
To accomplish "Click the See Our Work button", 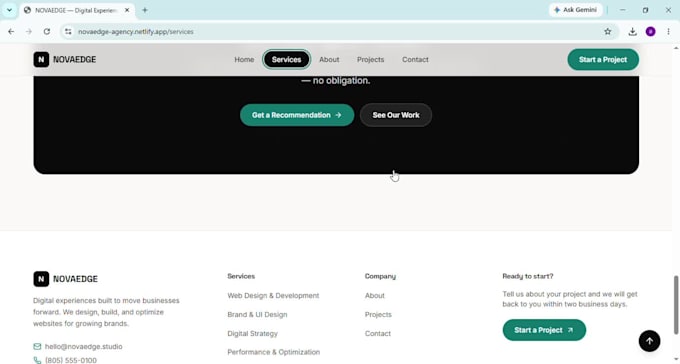I will (x=396, y=115).
